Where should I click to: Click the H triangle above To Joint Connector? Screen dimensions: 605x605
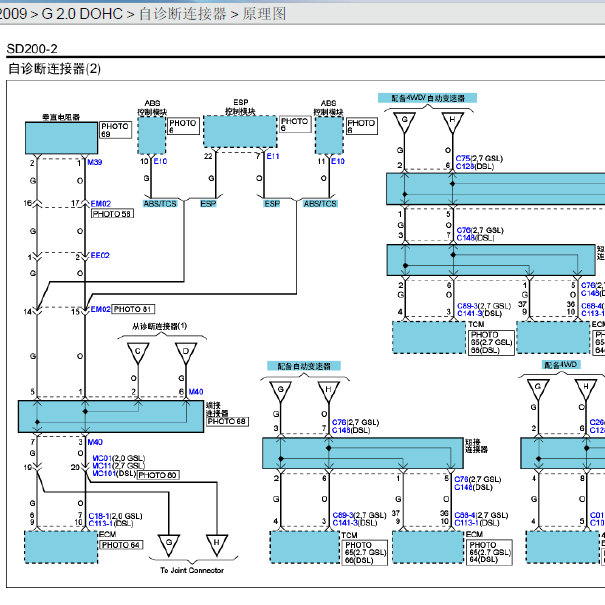tap(217, 544)
